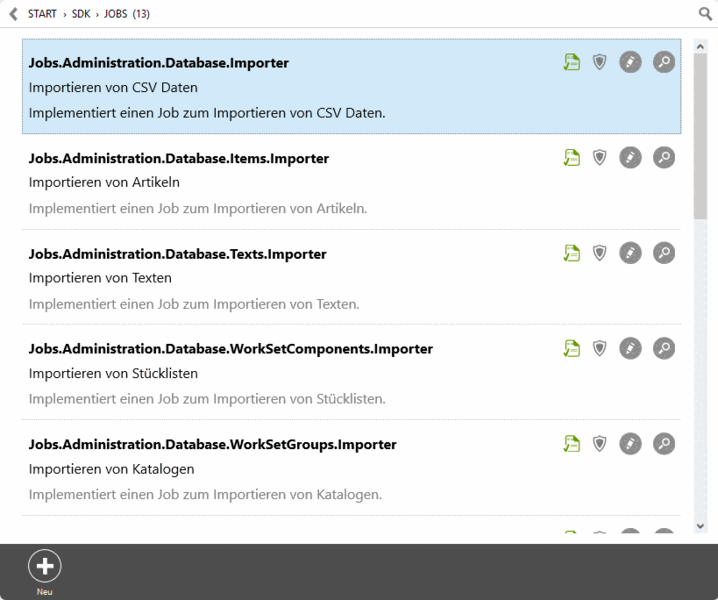The height and width of the screenshot is (600, 718).
Task: Click description 'Implementiert einen Job zum Importieren von Katalogen.'
Action: [205, 495]
